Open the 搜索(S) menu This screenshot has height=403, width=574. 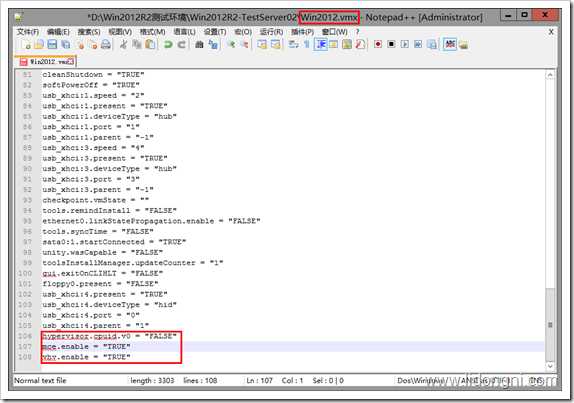click(x=89, y=32)
